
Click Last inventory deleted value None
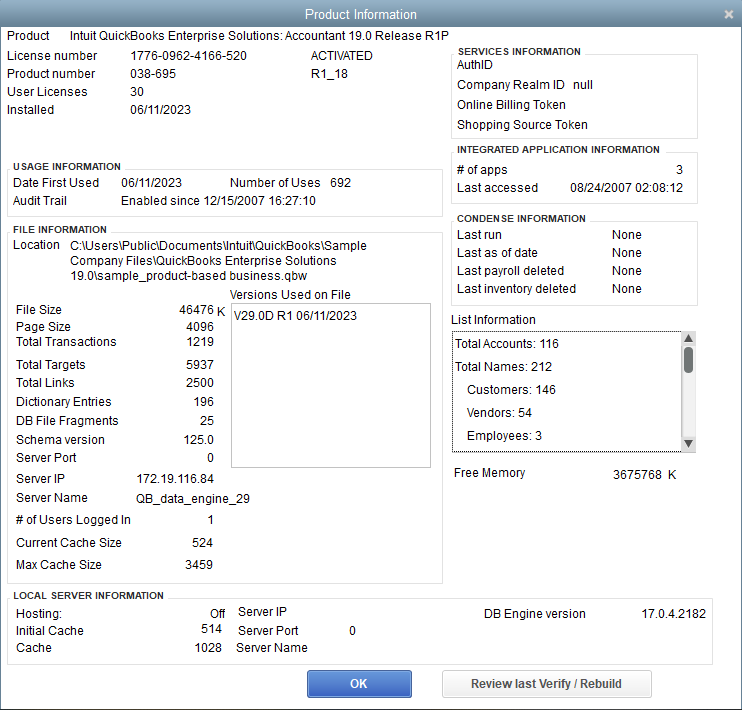[627, 289]
